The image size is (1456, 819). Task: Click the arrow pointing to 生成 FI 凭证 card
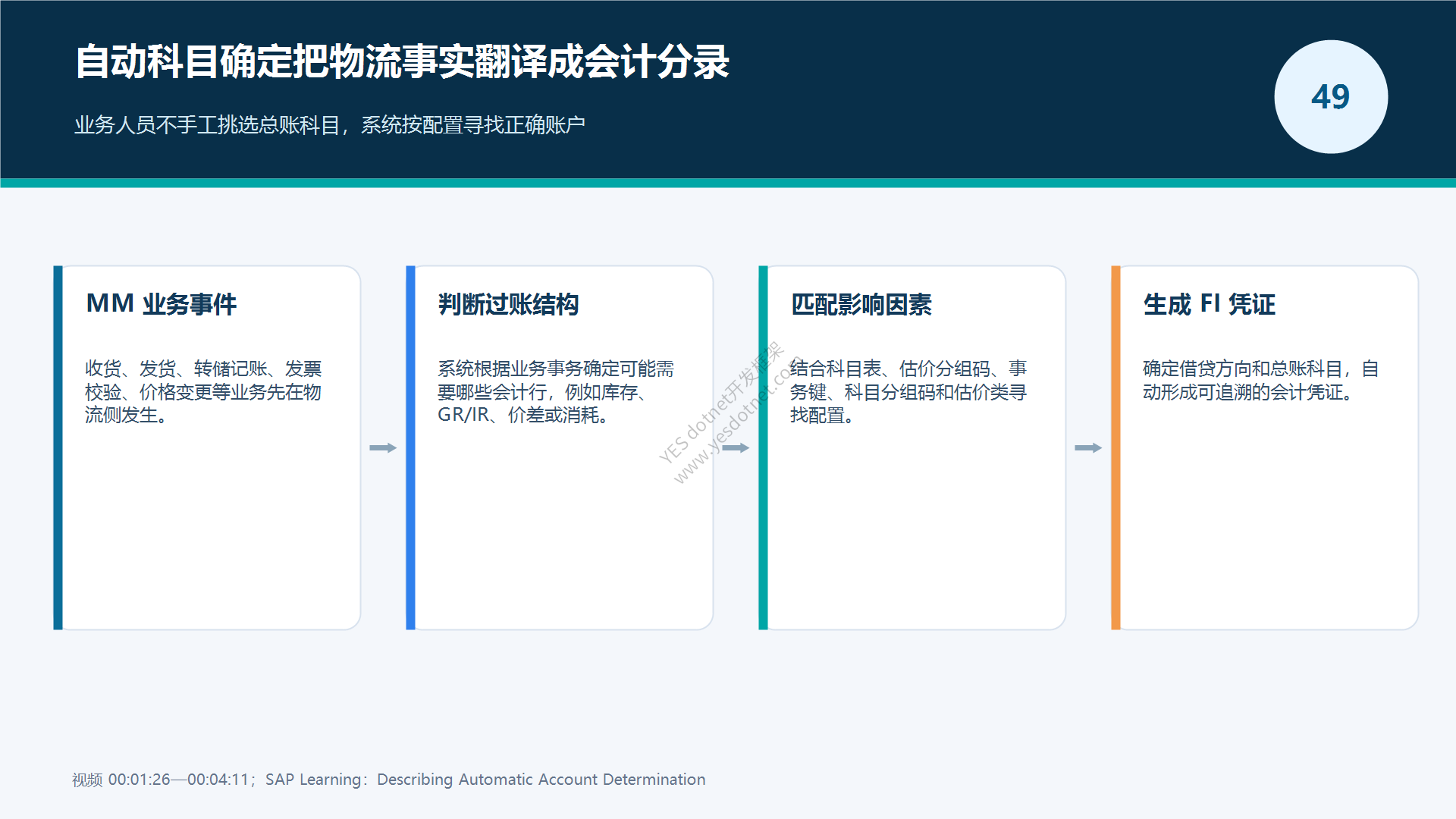(x=1088, y=448)
